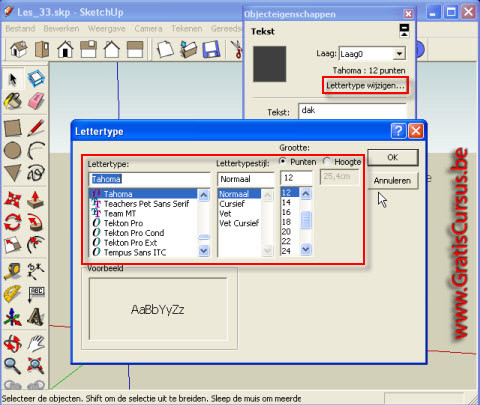Click Lettertype wijzigen button

[365, 86]
